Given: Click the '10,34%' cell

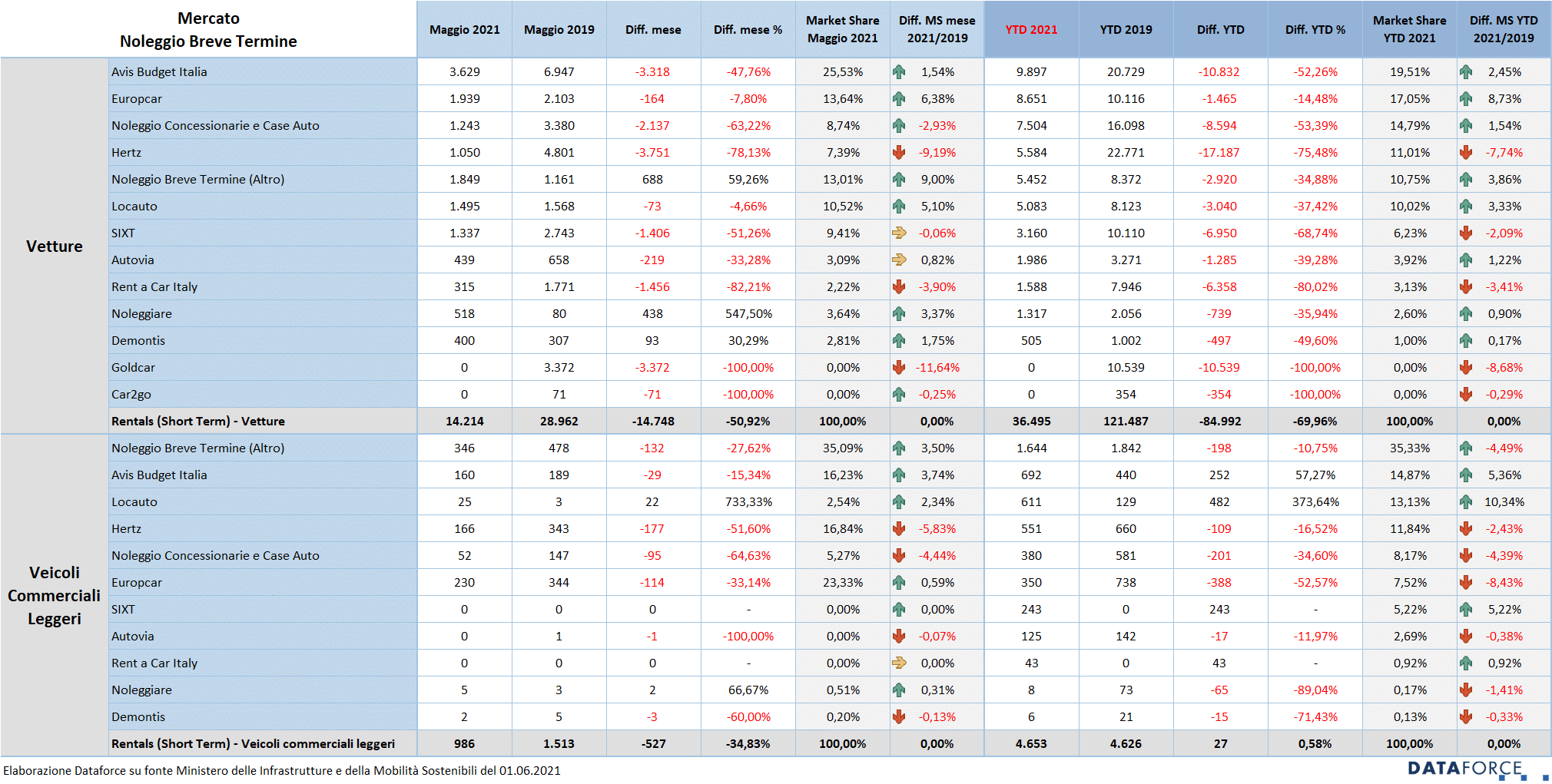Looking at the screenshot, I should pos(1504,502).
